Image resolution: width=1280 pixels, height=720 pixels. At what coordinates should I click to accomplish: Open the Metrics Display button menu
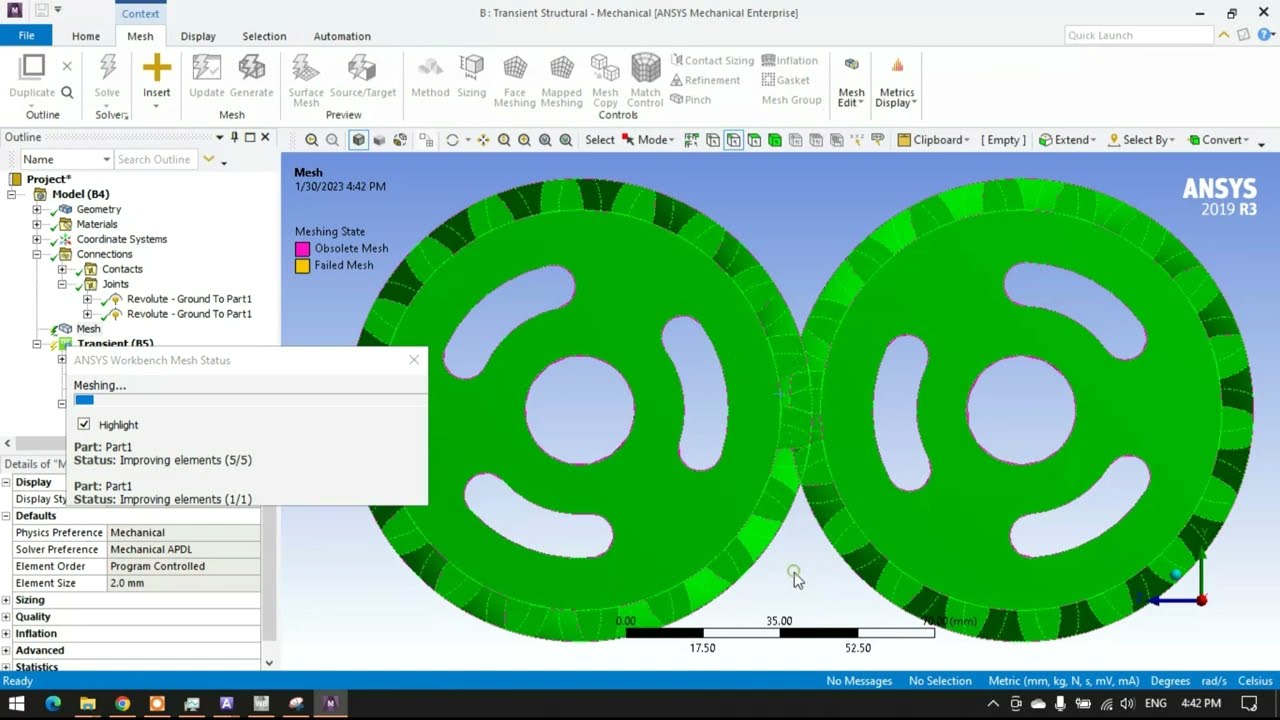pos(897,82)
